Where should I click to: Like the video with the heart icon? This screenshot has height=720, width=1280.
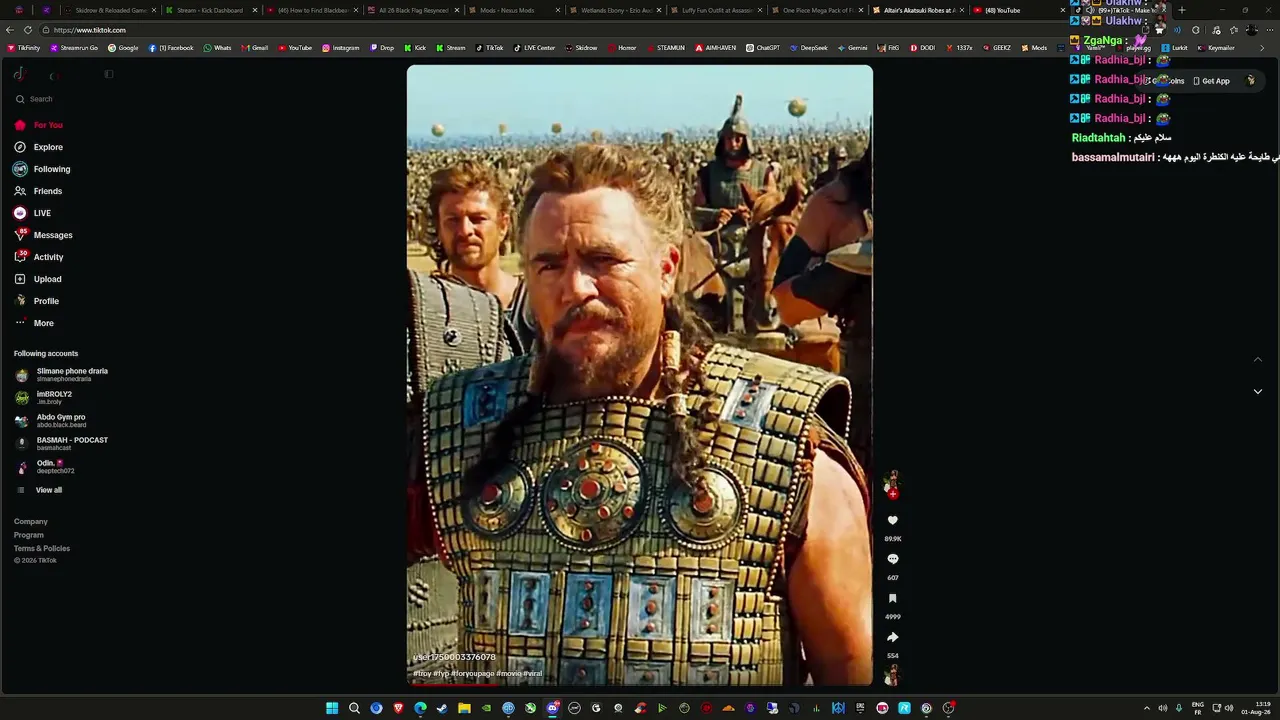(x=893, y=520)
